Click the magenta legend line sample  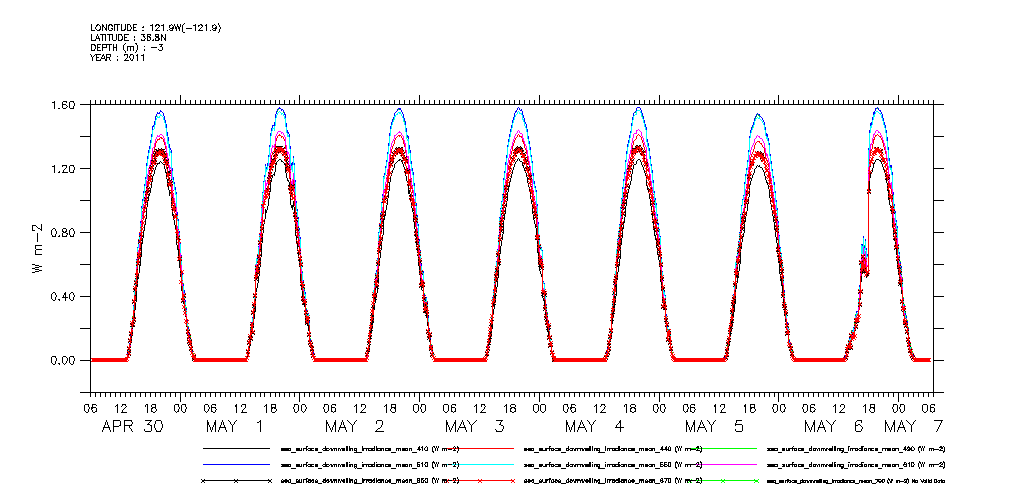[x=723, y=464]
